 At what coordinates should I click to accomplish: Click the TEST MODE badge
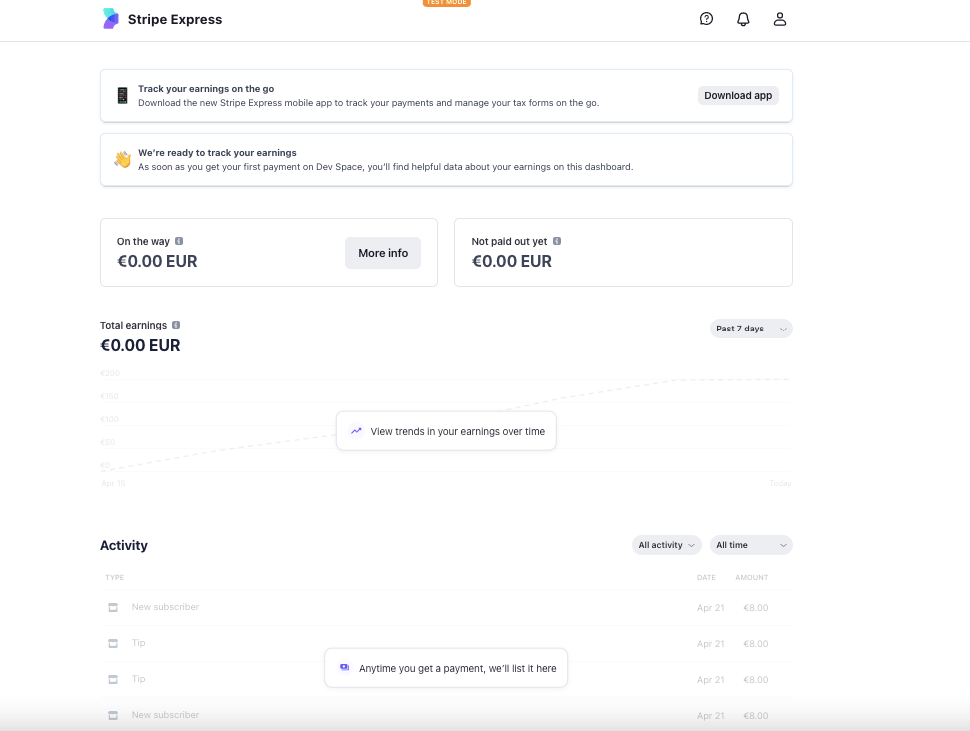(x=447, y=2)
